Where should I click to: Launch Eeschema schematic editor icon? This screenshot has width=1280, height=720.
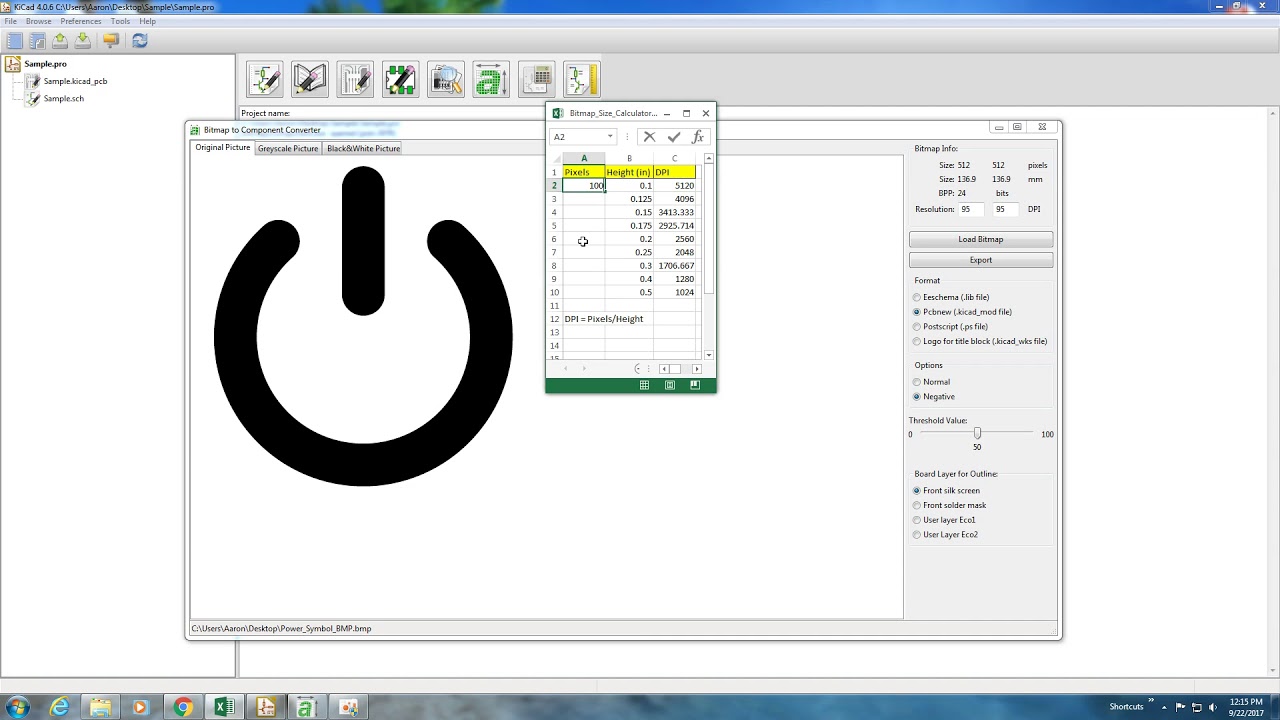tap(265, 79)
